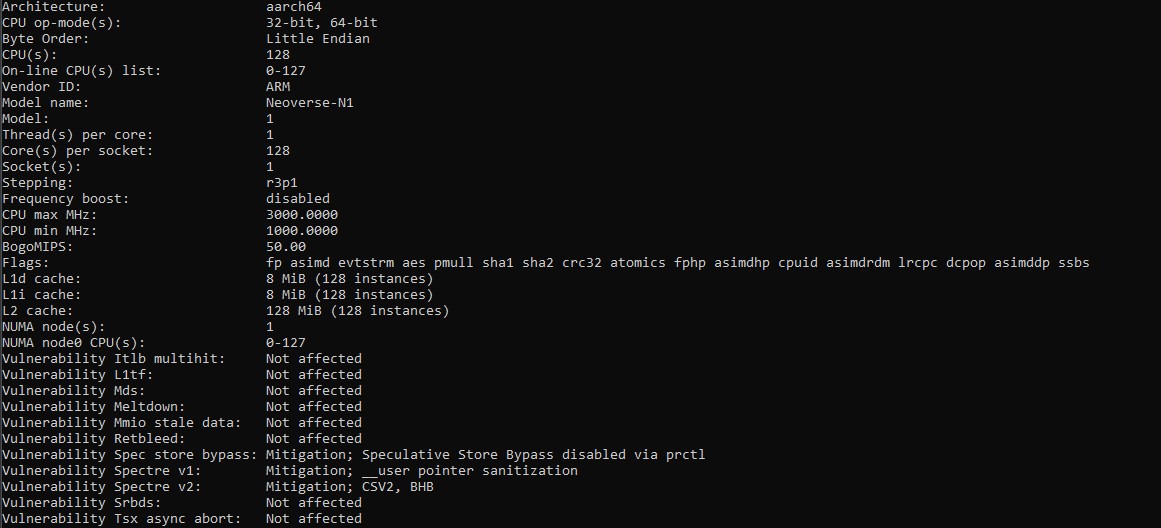Click the Little Endian byte order text
Image resolution: width=1161 pixels, height=528 pixels.
click(317, 38)
